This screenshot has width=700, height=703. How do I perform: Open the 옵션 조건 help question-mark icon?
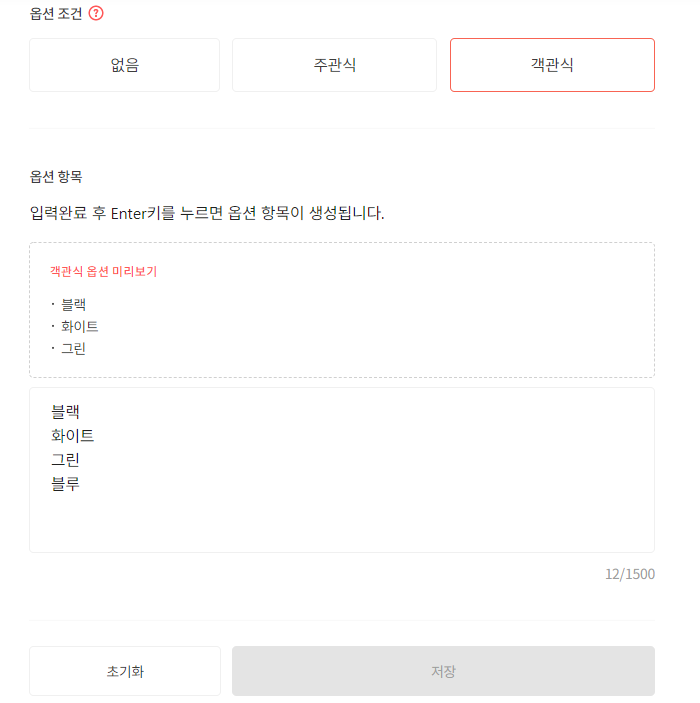point(96,13)
